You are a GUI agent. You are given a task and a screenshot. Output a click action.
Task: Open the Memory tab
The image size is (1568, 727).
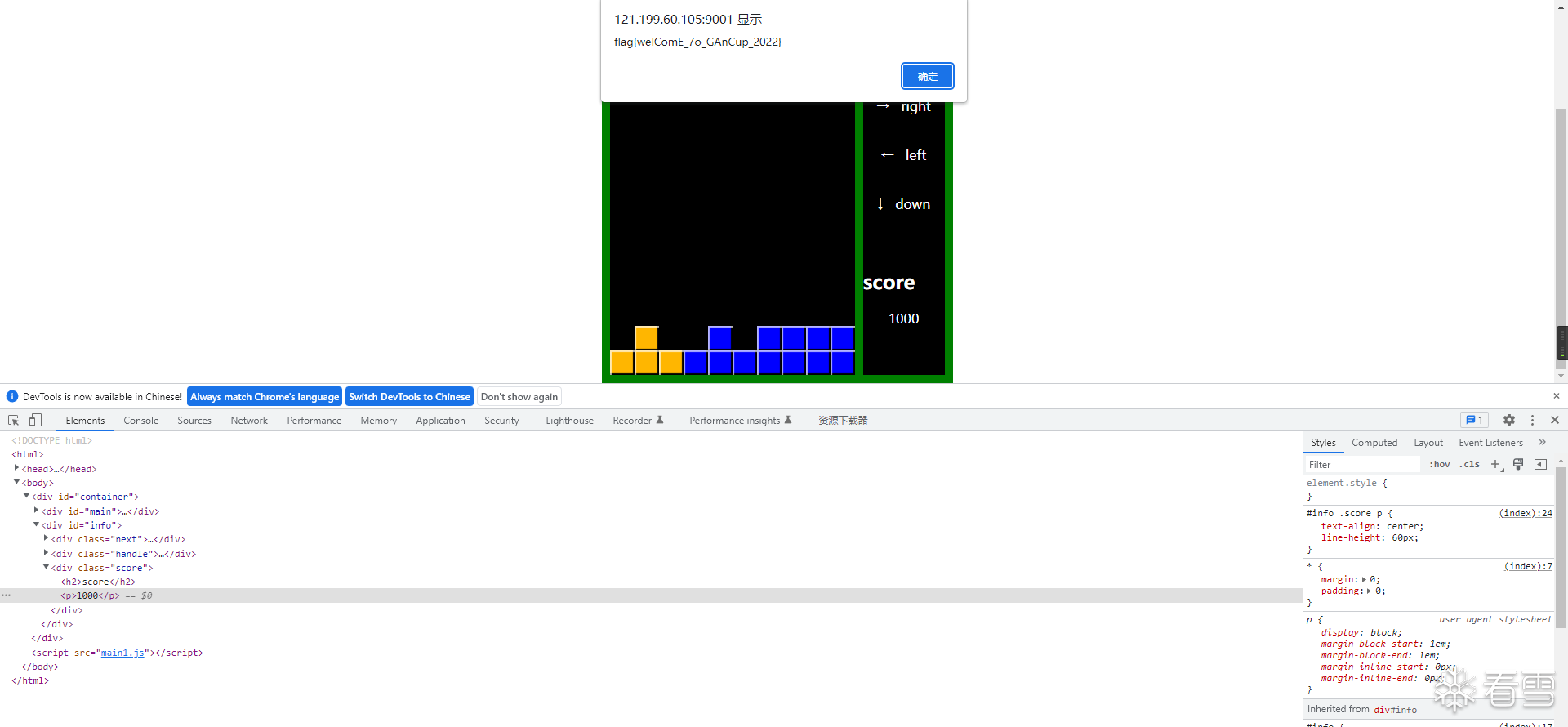tap(379, 420)
